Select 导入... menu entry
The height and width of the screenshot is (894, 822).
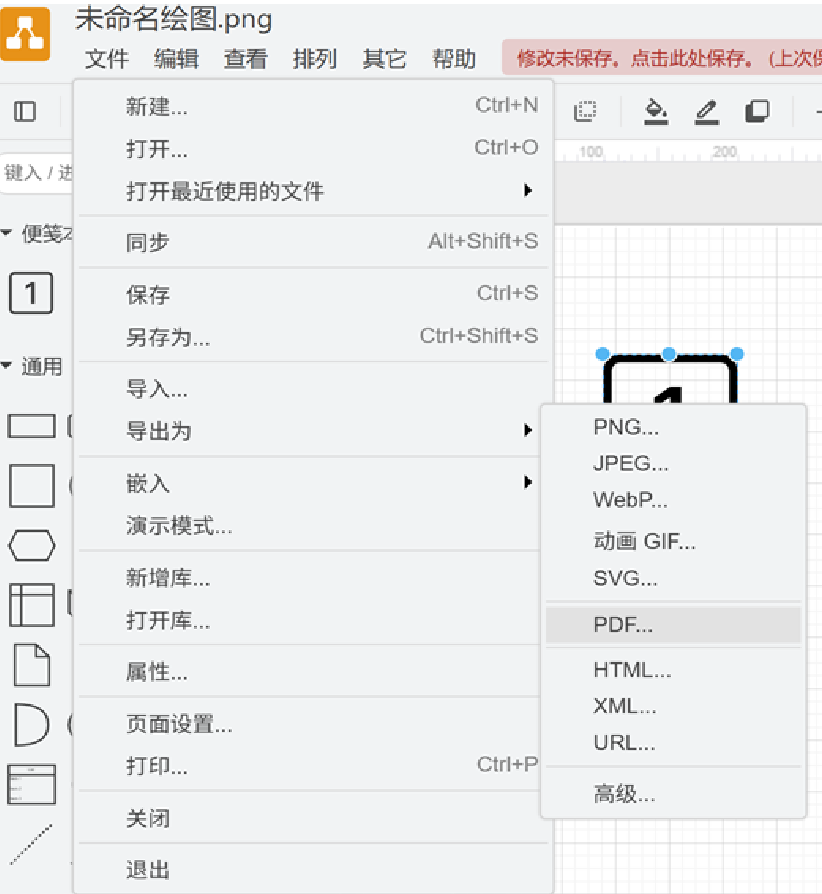tap(313, 389)
